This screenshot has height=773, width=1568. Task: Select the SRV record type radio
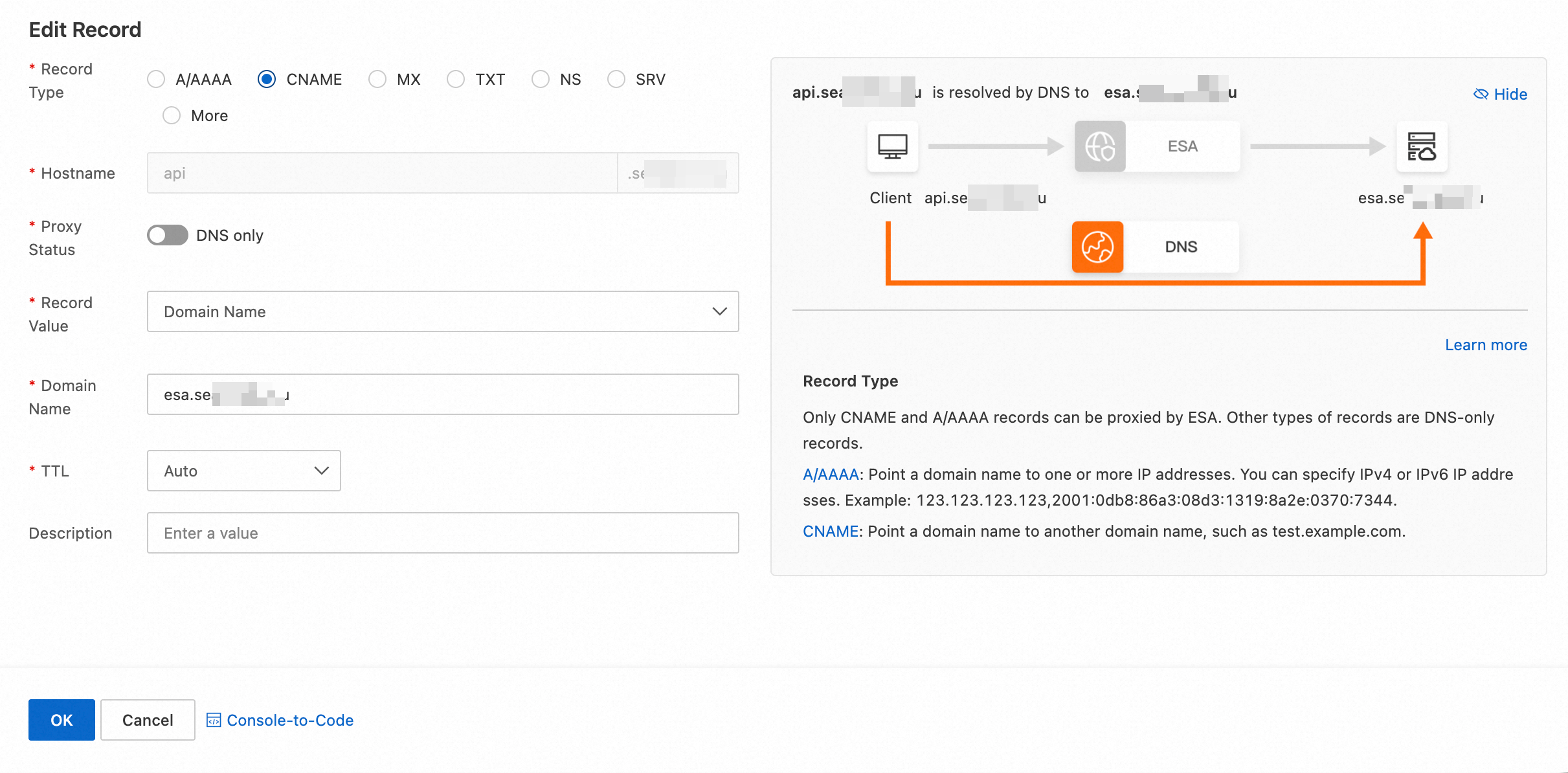tap(616, 80)
